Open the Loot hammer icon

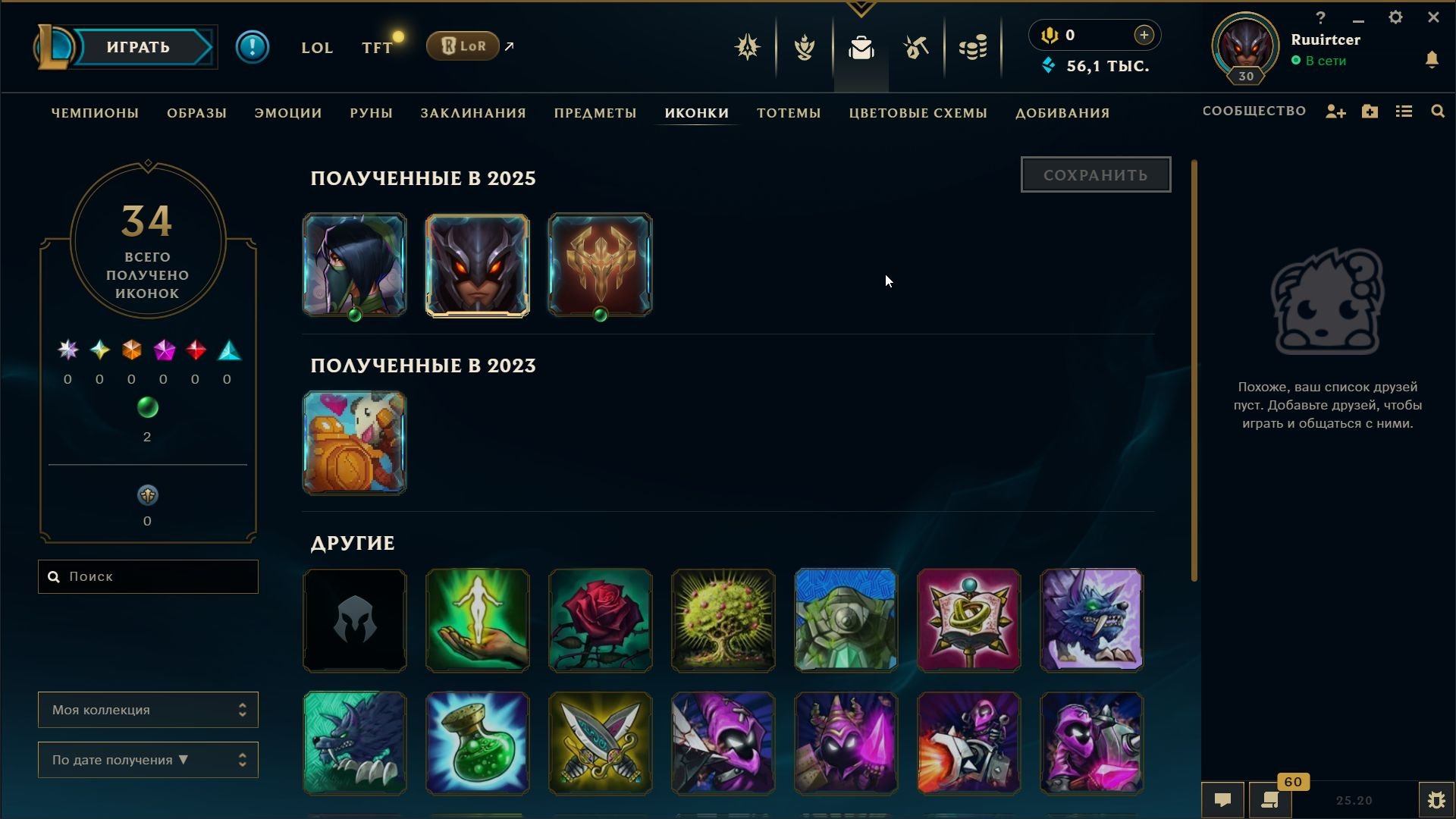(916, 48)
